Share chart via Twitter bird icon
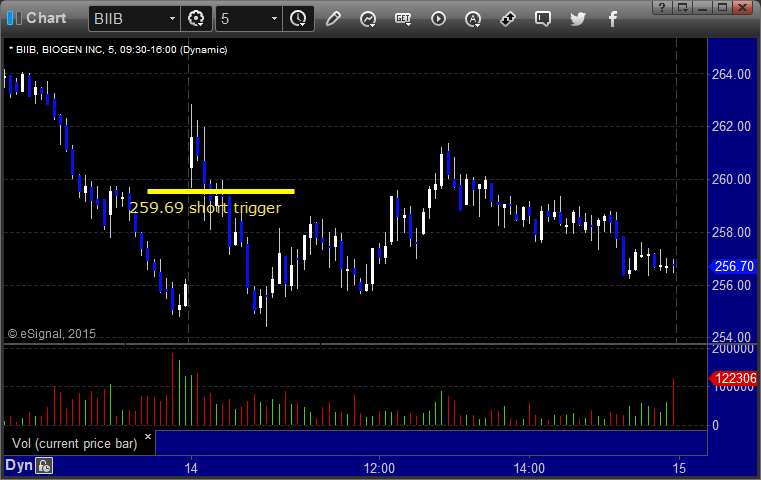 coord(578,19)
